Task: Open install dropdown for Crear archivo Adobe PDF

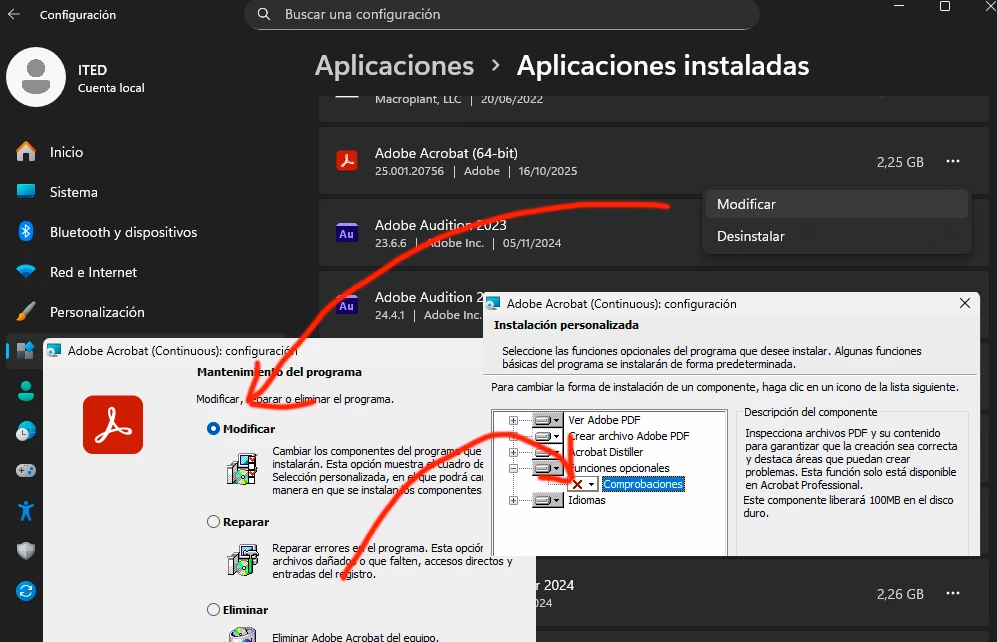Action: (548, 436)
